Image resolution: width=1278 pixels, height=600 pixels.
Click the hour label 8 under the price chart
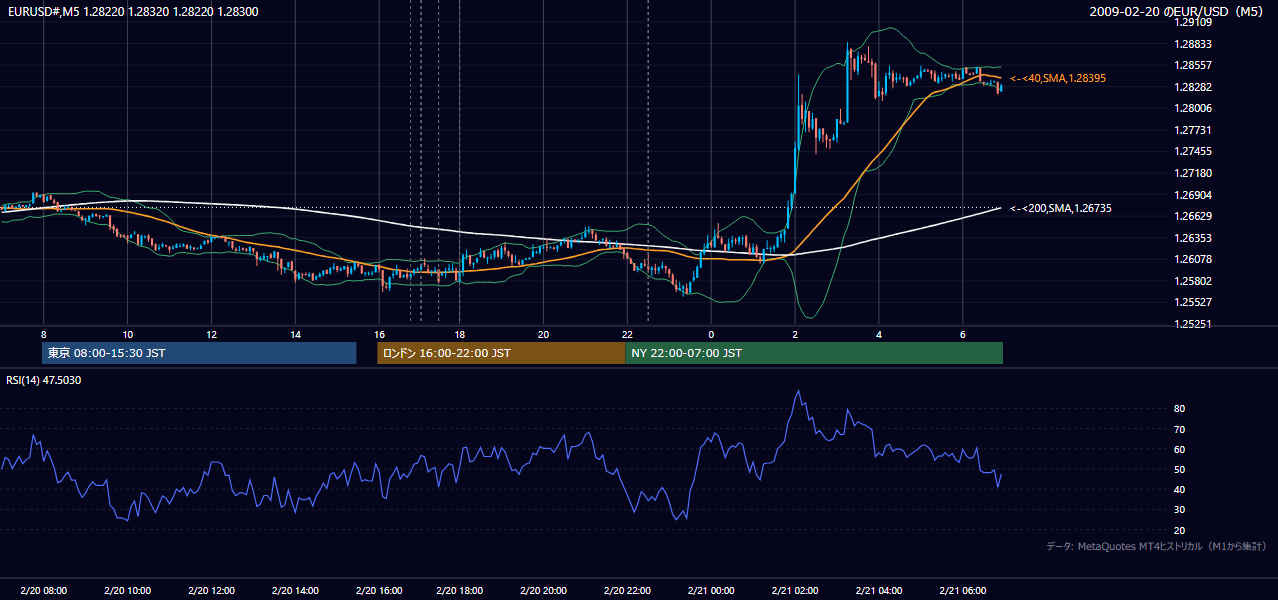click(x=44, y=334)
